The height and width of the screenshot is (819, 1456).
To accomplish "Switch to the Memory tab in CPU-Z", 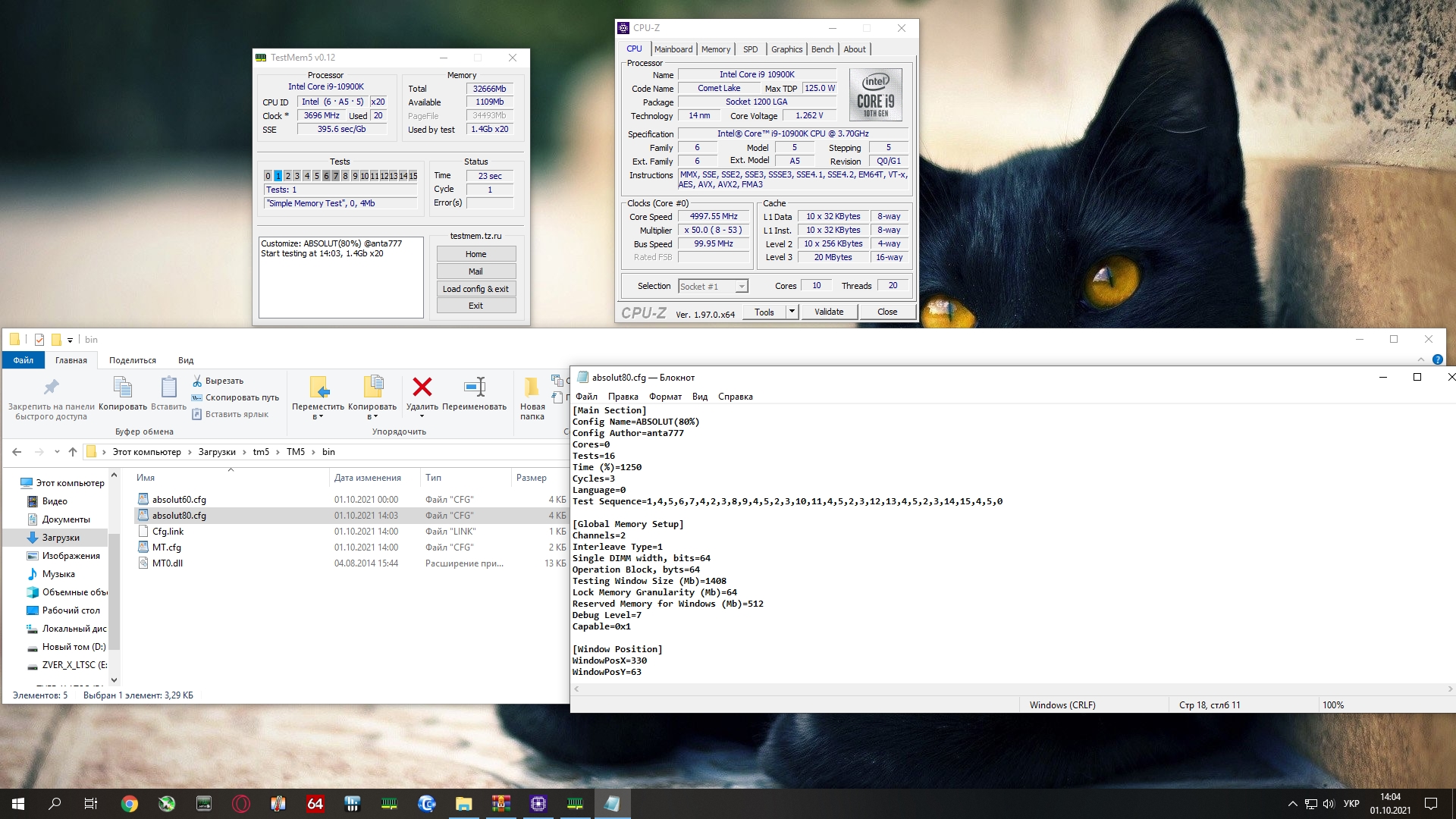I will [x=715, y=49].
